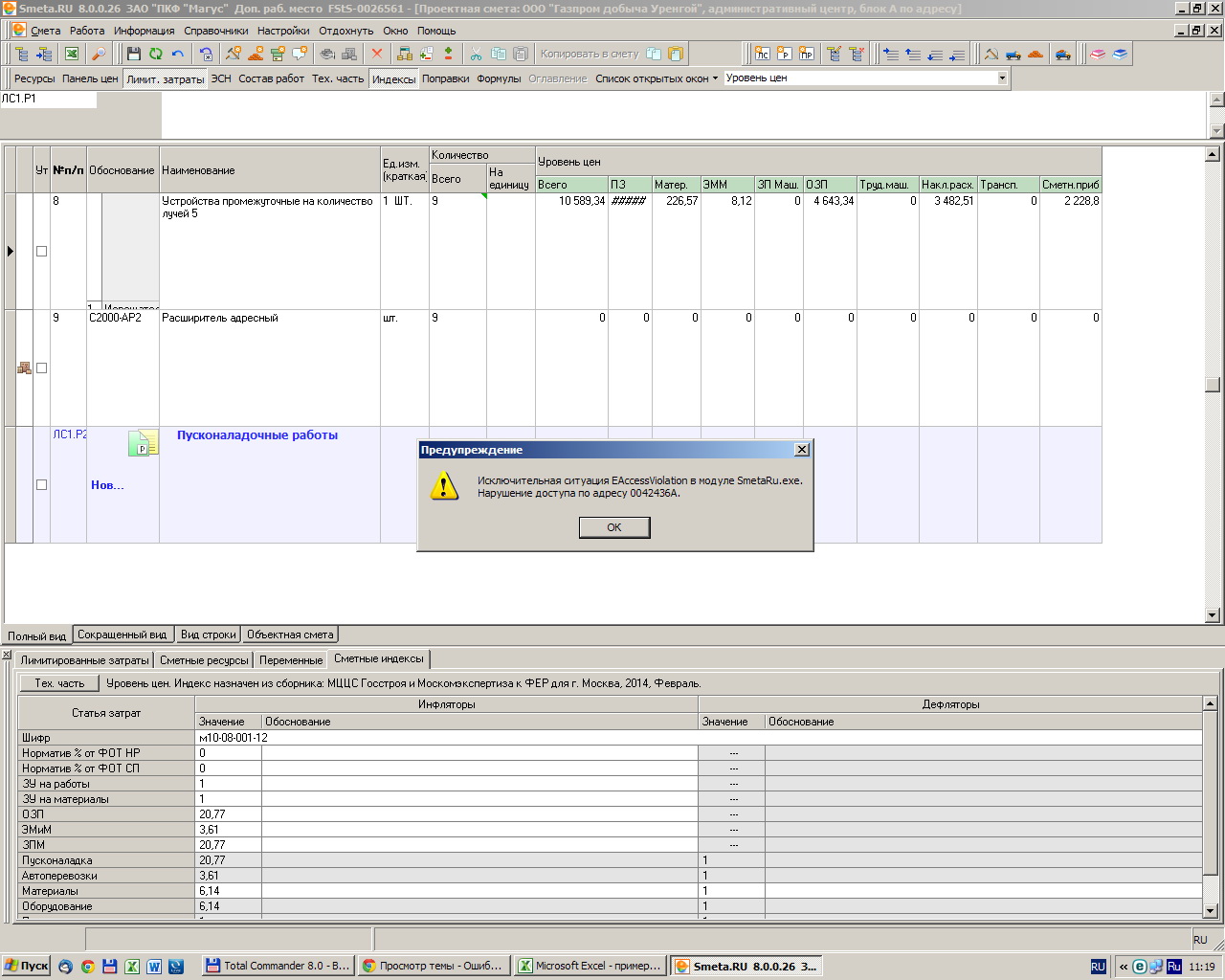Click the ellipsis next to ОЗП deflator

pos(733,814)
